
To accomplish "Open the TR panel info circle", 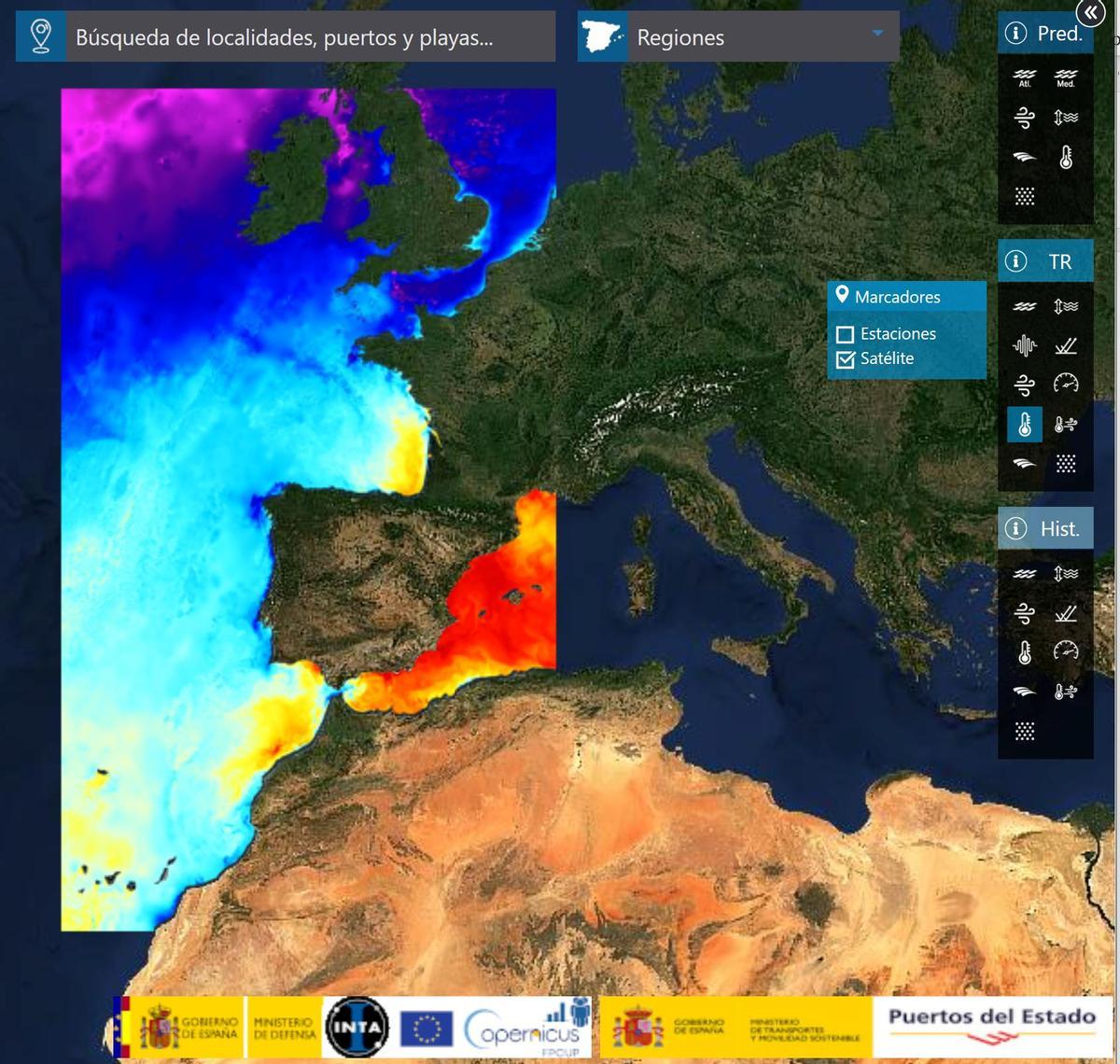I will coord(1015,262).
